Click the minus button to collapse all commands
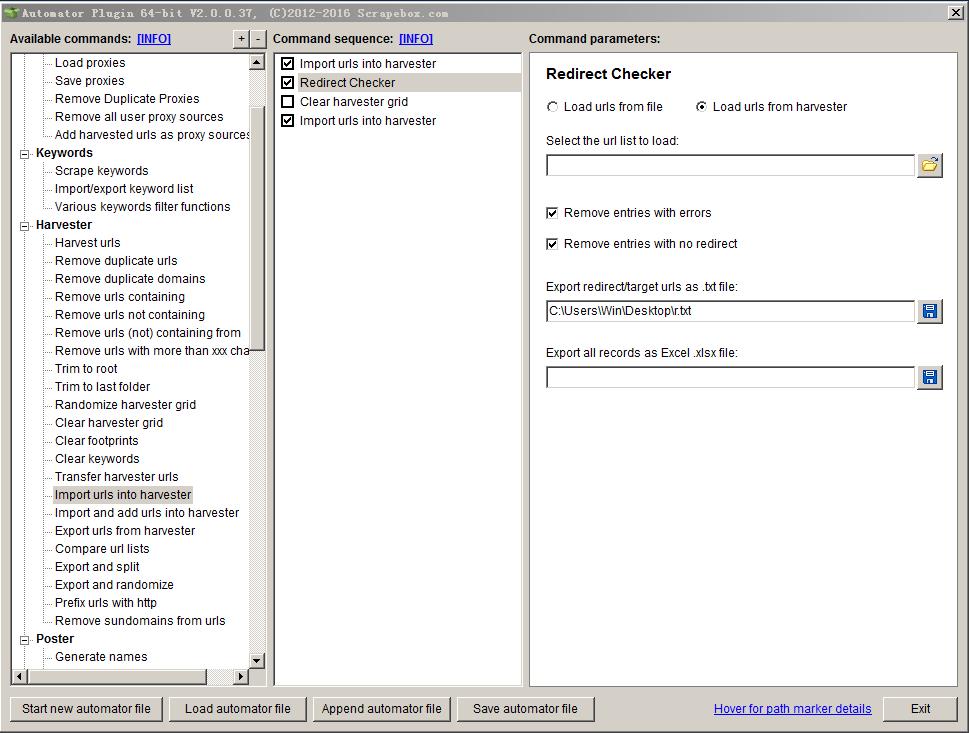Screen dimensions: 969x733 point(258,39)
